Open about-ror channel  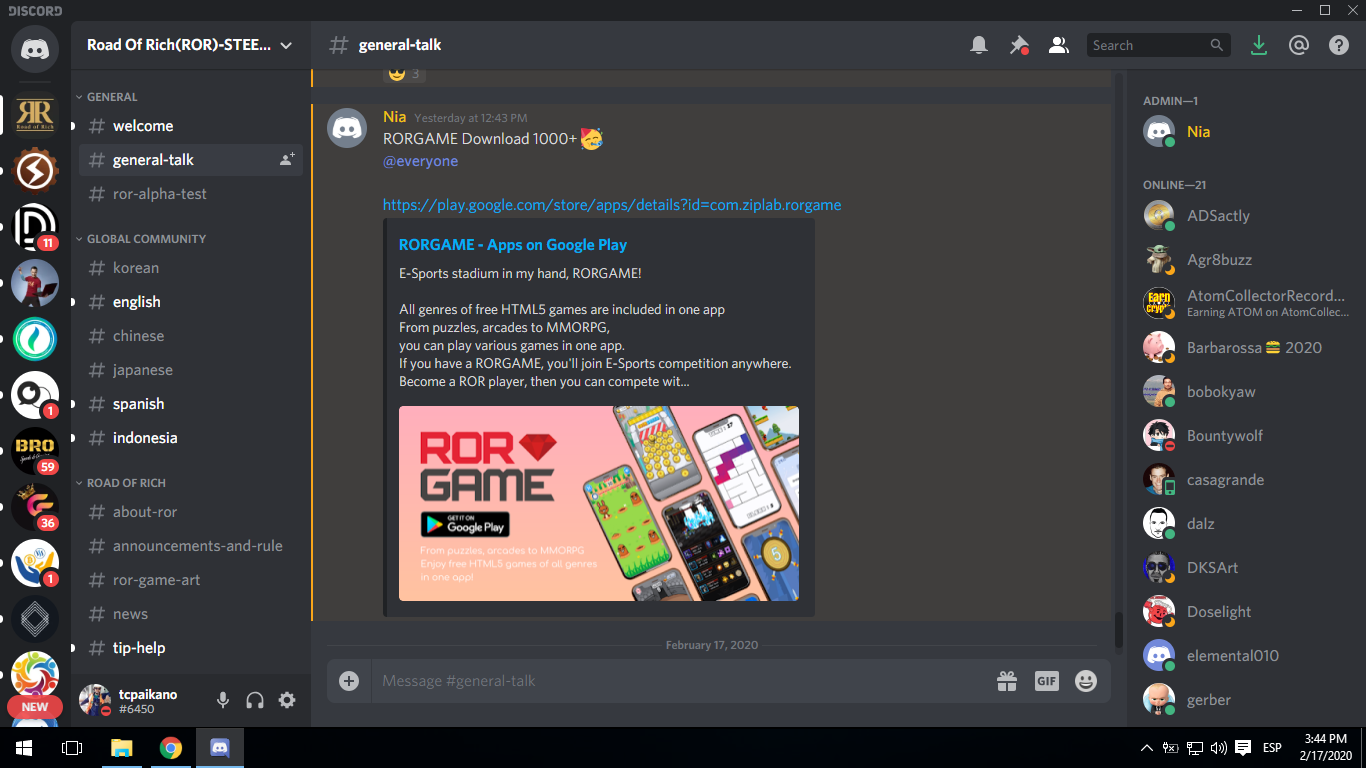tap(191, 512)
